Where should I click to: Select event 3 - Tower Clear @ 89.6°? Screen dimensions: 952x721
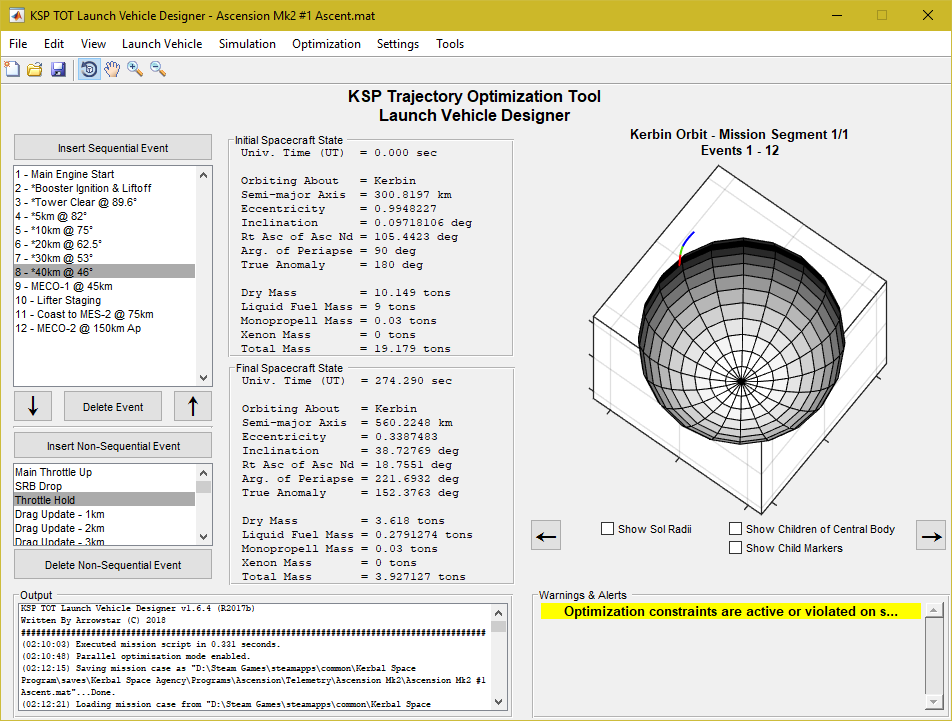click(x=104, y=202)
